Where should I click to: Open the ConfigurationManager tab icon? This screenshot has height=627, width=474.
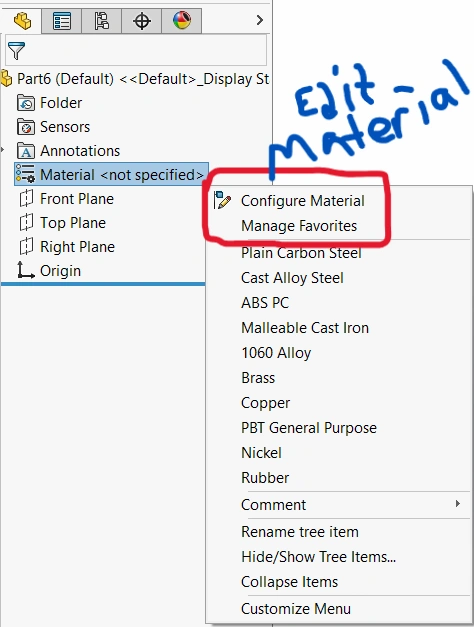pos(102,21)
